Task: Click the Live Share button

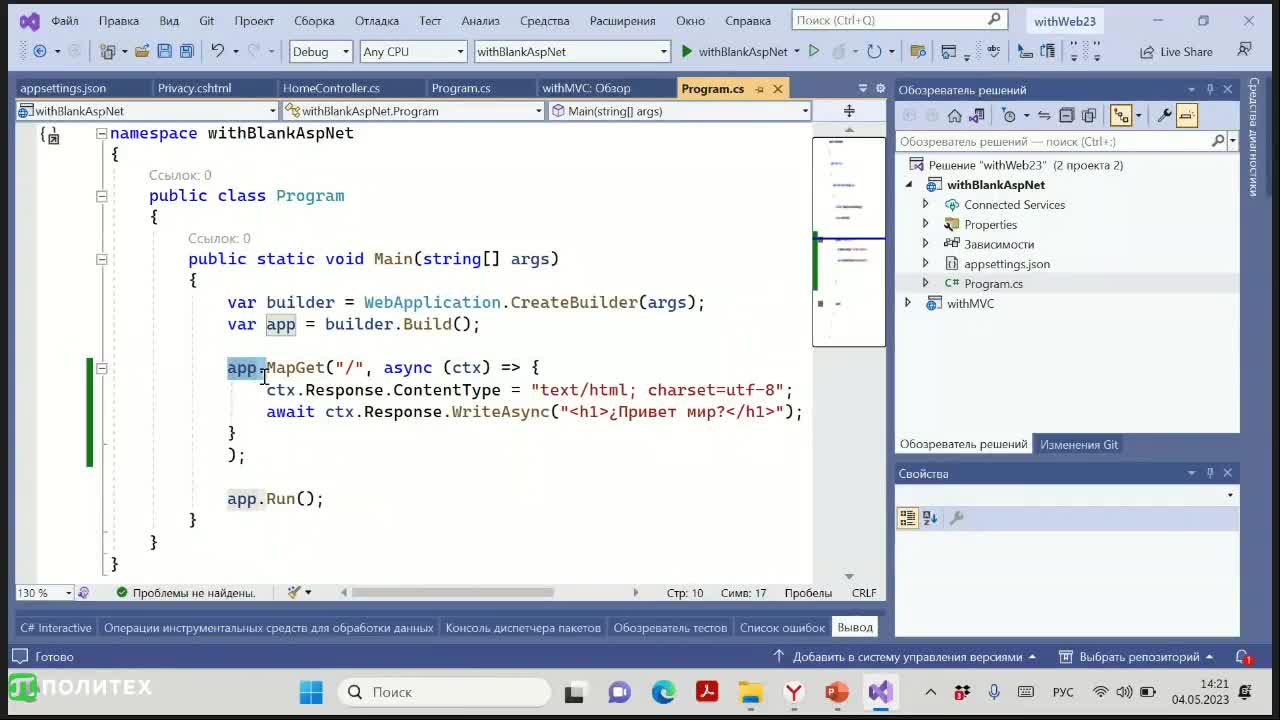Action: [1177, 51]
